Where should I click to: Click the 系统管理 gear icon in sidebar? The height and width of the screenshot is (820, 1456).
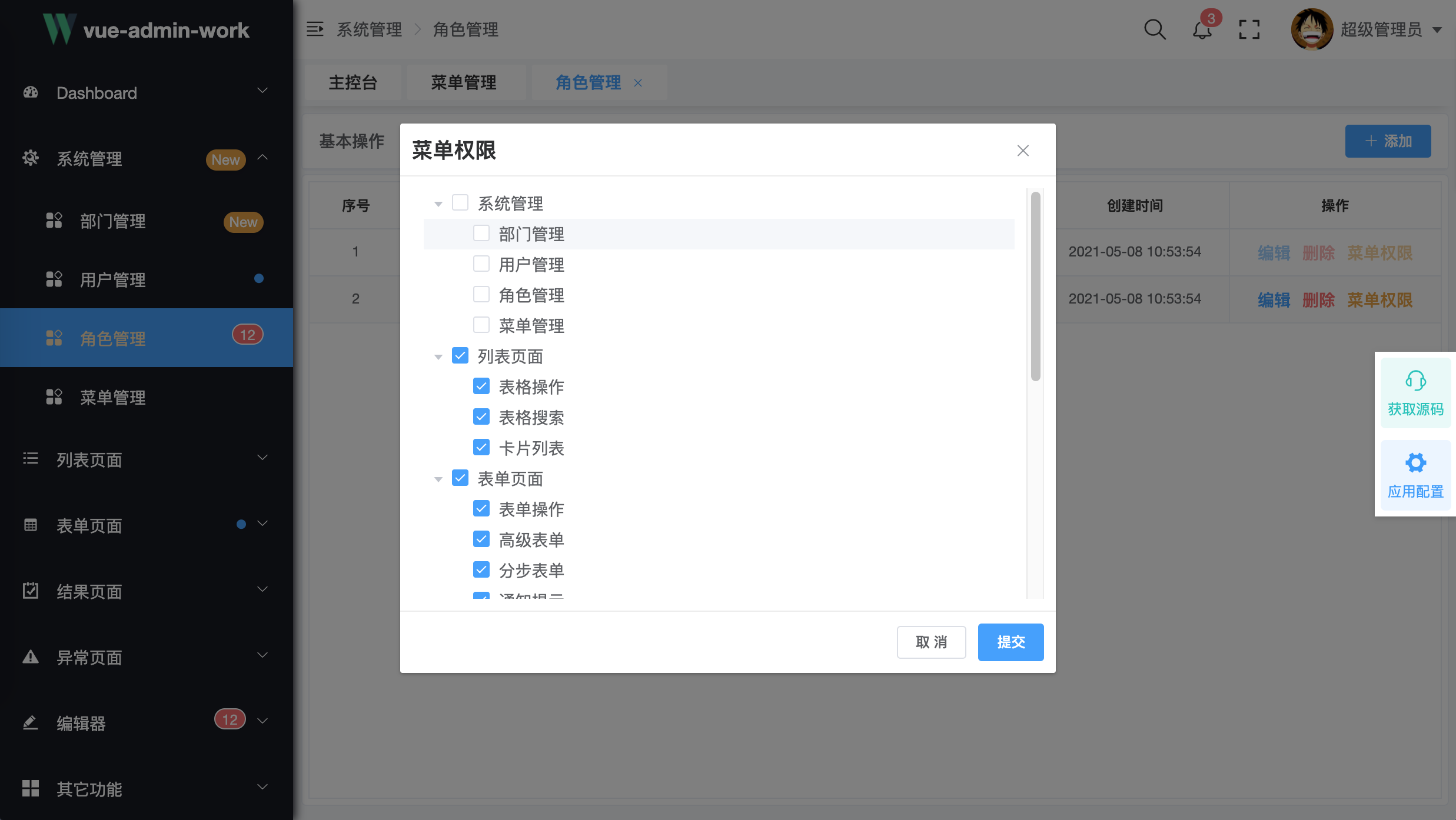click(31, 158)
